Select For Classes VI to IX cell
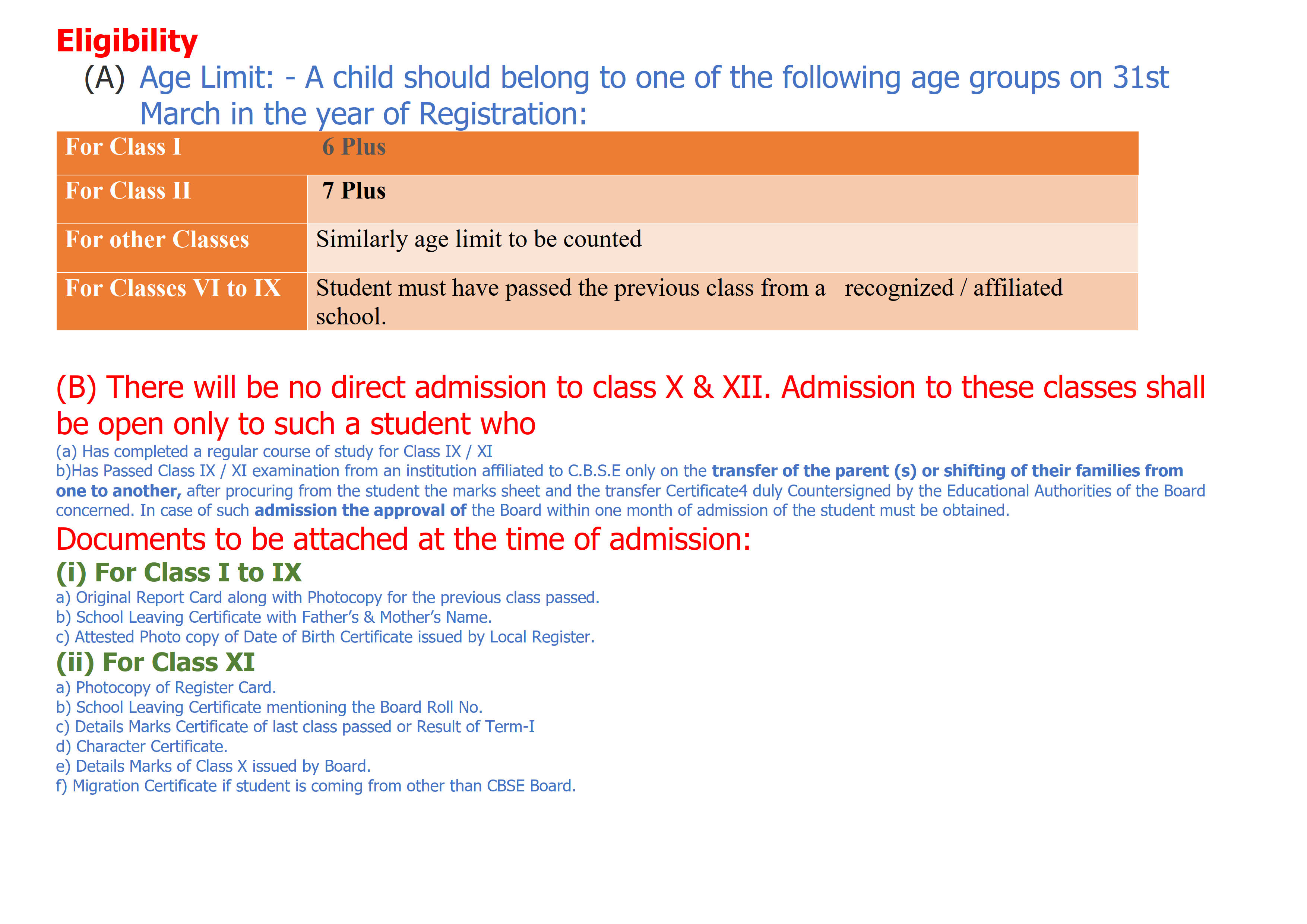1307x924 pixels. pos(181,302)
